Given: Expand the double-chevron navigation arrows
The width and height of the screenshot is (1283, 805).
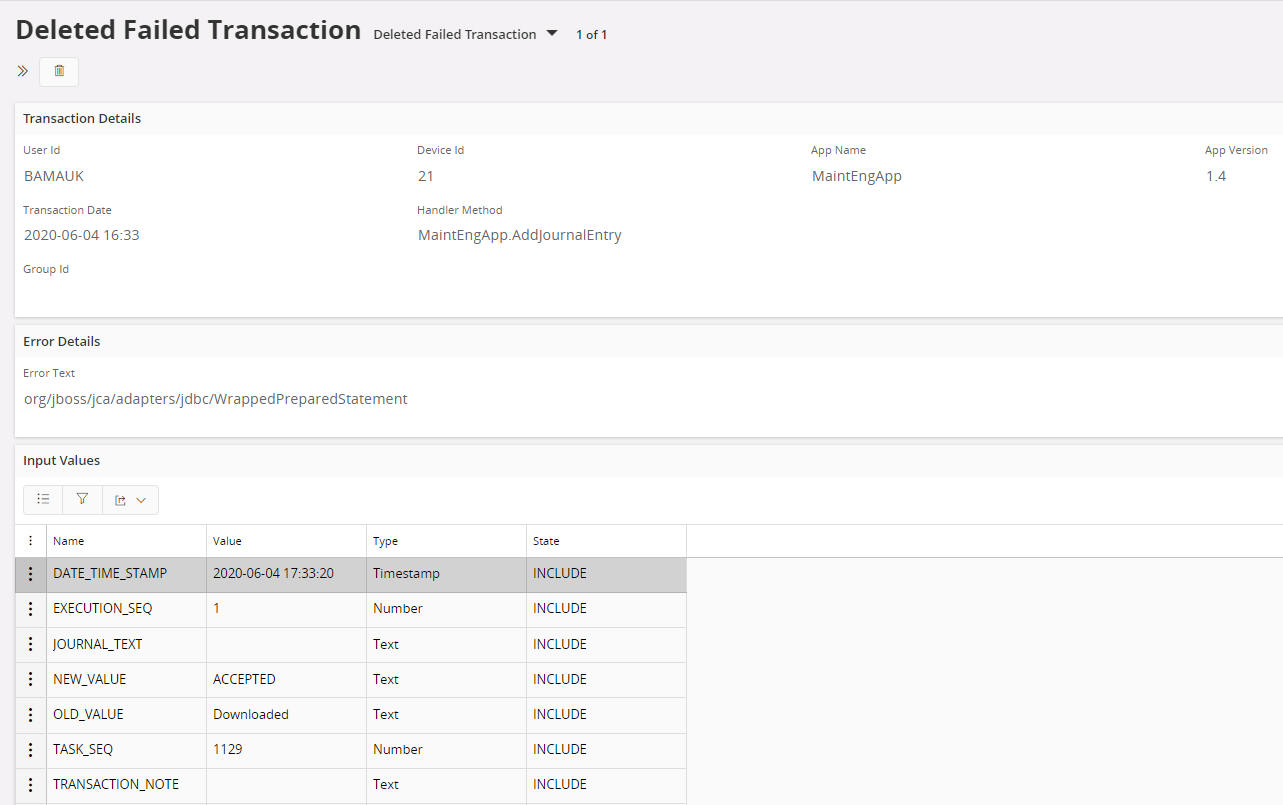Looking at the screenshot, I should [x=23, y=71].
